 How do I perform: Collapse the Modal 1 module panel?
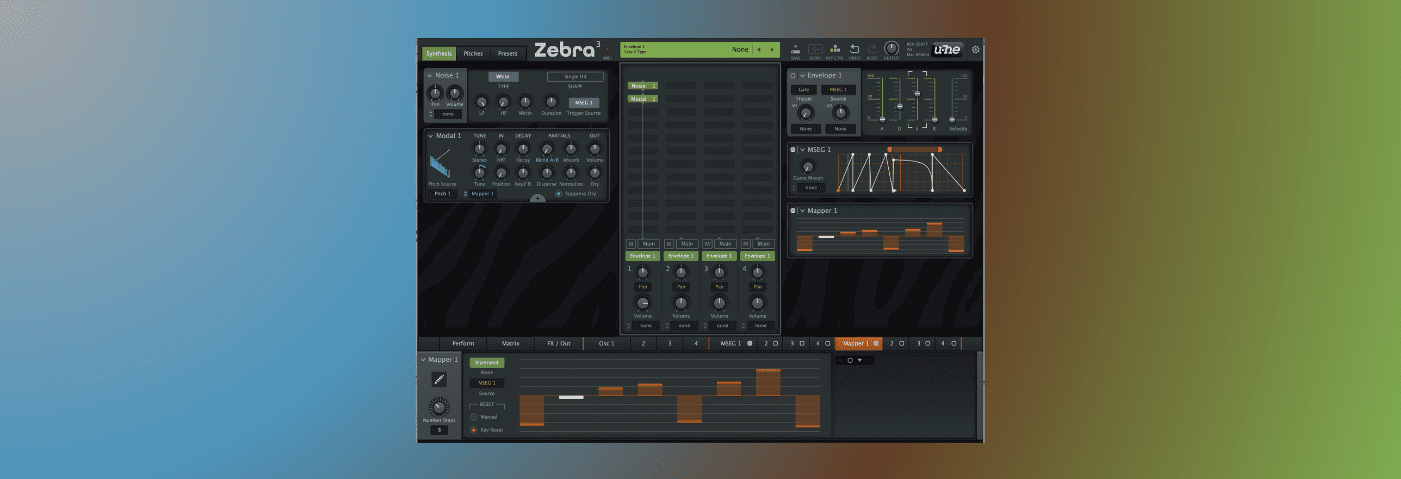point(429,136)
